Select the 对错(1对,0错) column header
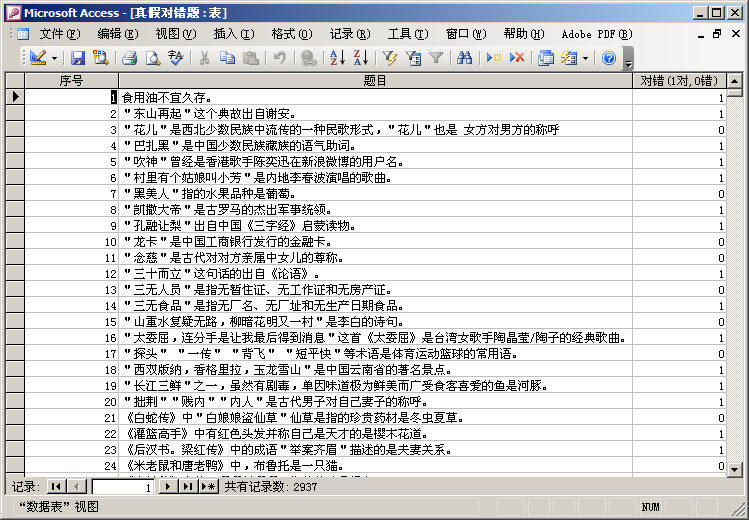The height and width of the screenshot is (520, 749). [679, 81]
